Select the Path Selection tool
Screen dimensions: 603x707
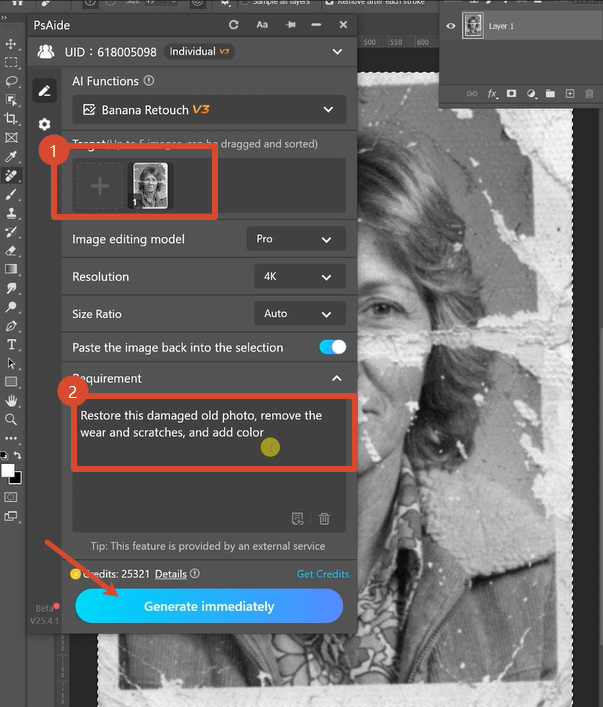coord(11,363)
